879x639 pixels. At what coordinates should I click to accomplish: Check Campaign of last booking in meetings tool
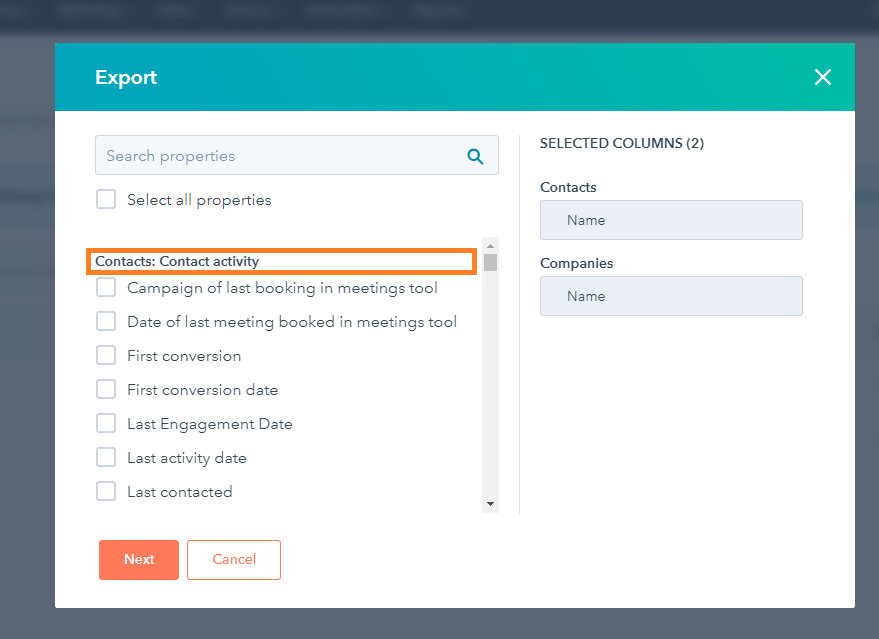pos(106,287)
